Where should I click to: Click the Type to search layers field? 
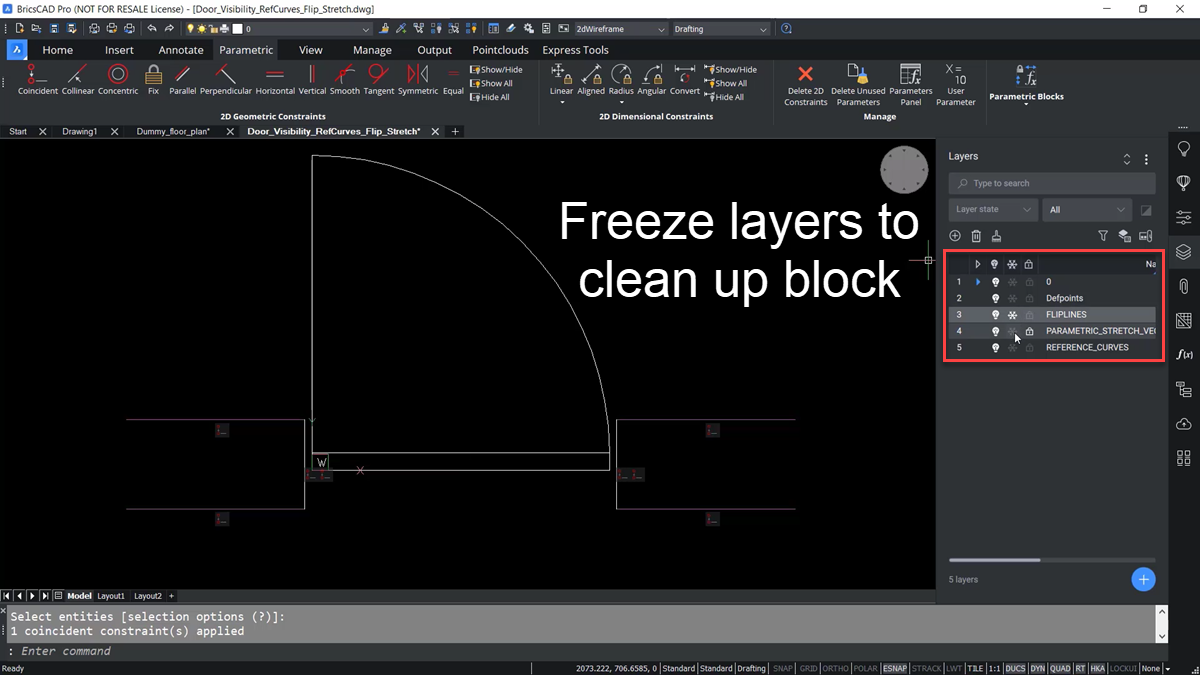coord(1052,183)
